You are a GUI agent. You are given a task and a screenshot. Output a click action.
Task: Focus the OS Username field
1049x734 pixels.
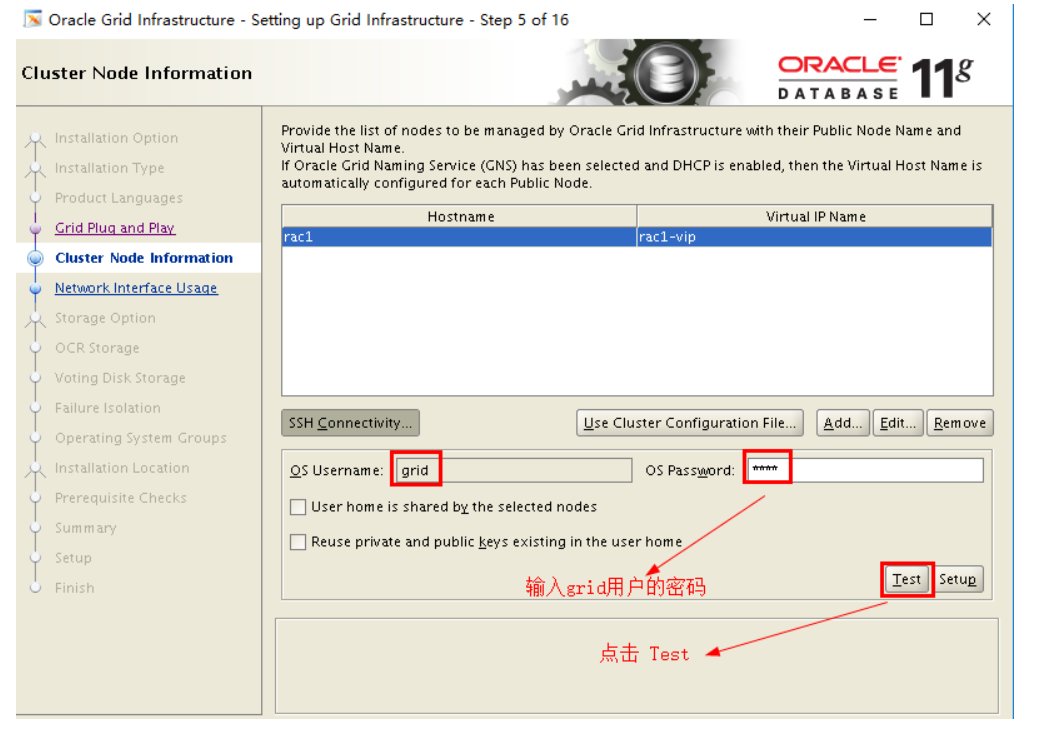513,470
